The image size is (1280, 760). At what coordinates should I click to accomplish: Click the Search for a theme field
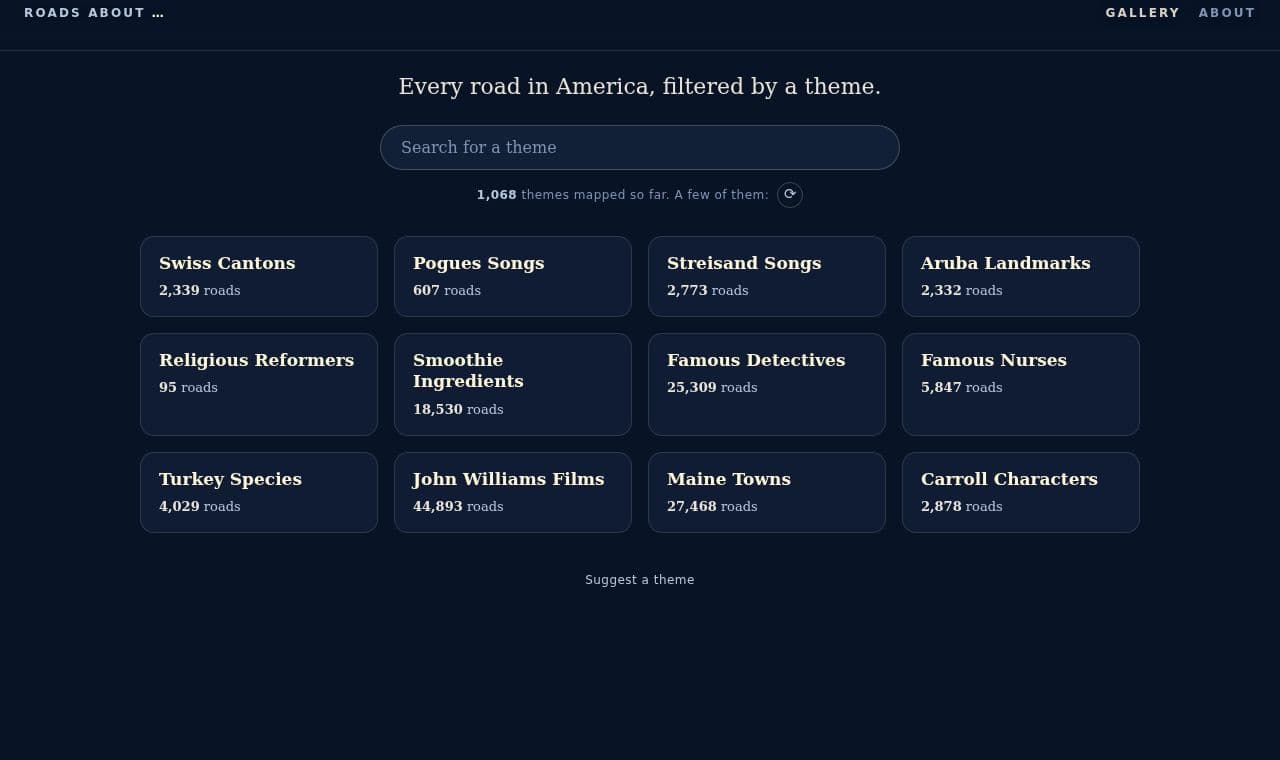(640, 147)
